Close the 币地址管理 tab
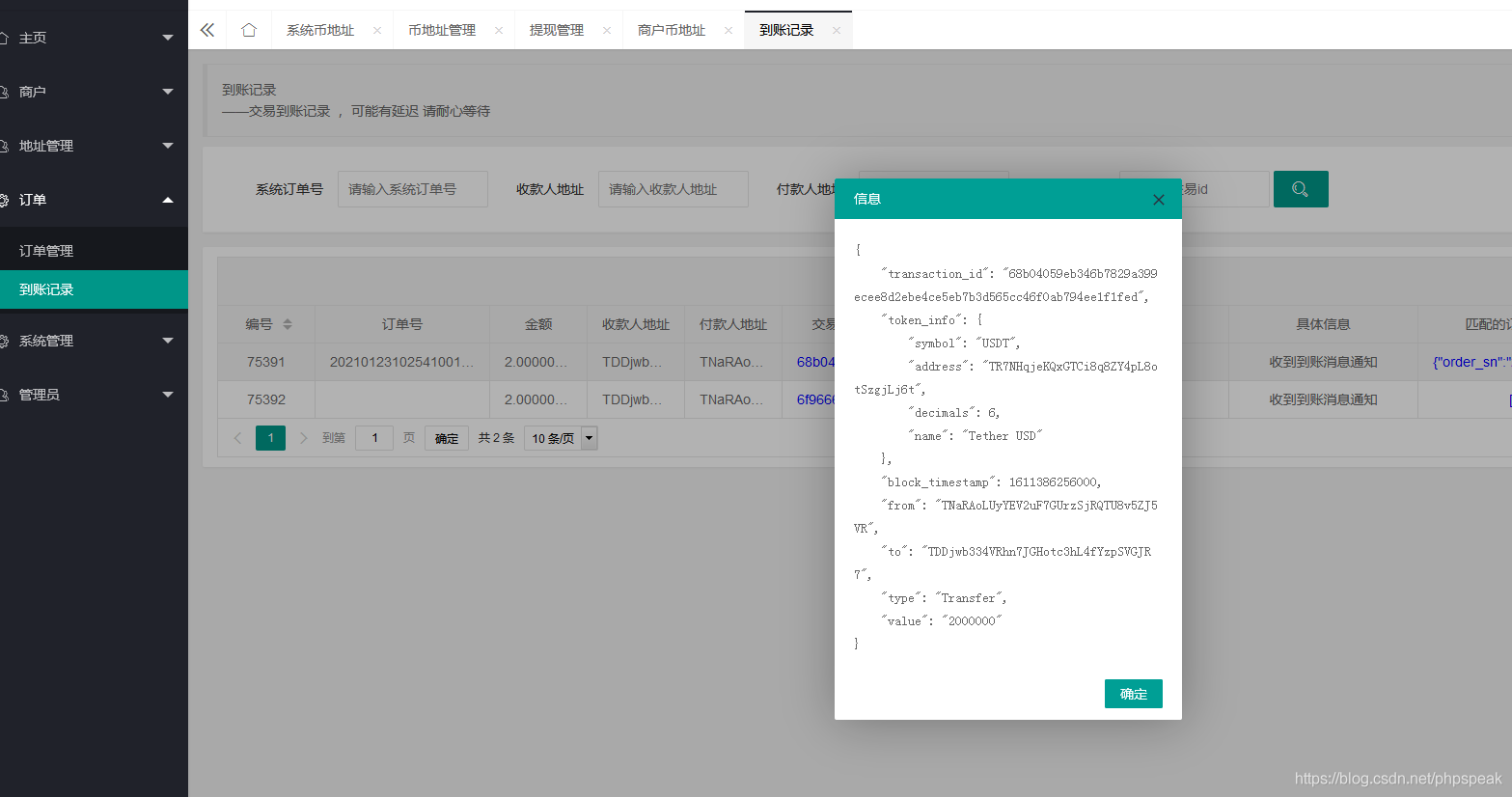This screenshot has height=797, width=1512. click(x=499, y=31)
